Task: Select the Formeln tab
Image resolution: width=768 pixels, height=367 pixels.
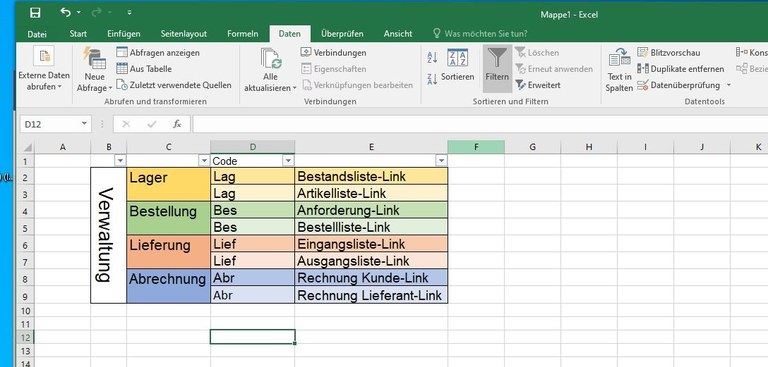Action: (x=242, y=34)
